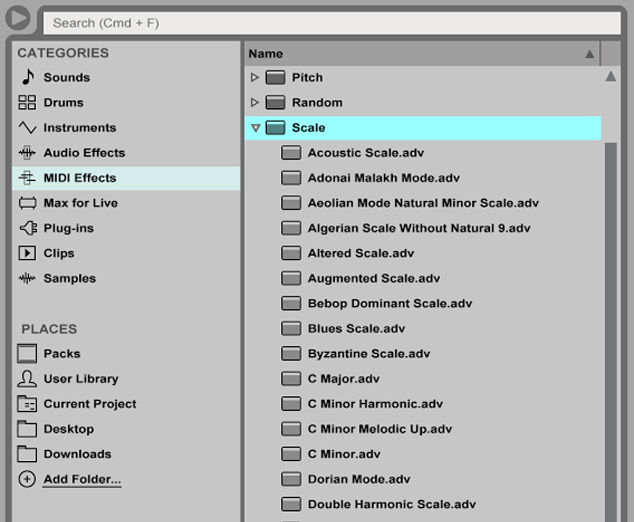Select Aeolian Mode Natural Minor Scale.adv
The width and height of the screenshot is (634, 522).
click(423, 203)
